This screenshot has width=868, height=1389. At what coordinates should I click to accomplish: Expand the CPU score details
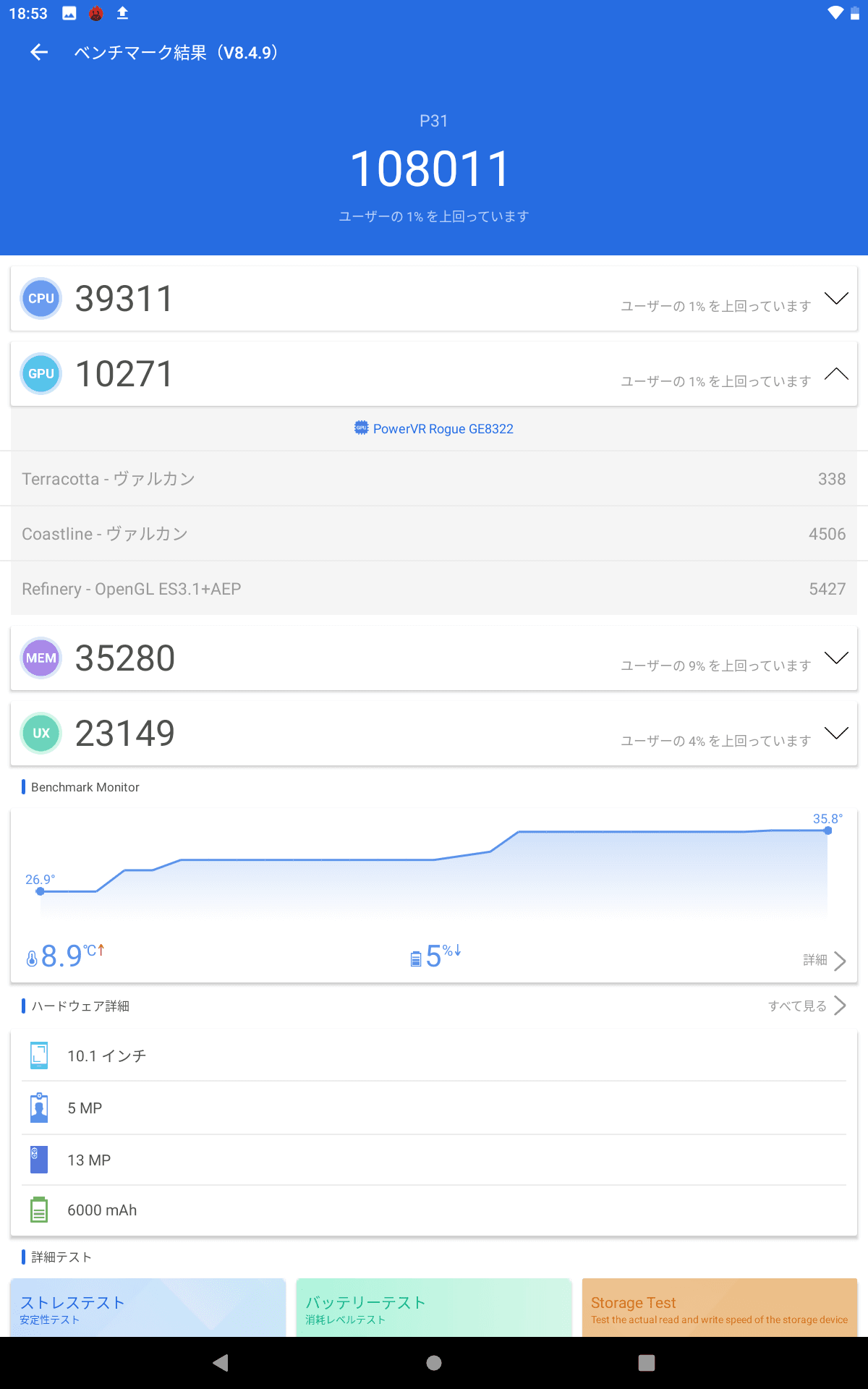(x=836, y=299)
